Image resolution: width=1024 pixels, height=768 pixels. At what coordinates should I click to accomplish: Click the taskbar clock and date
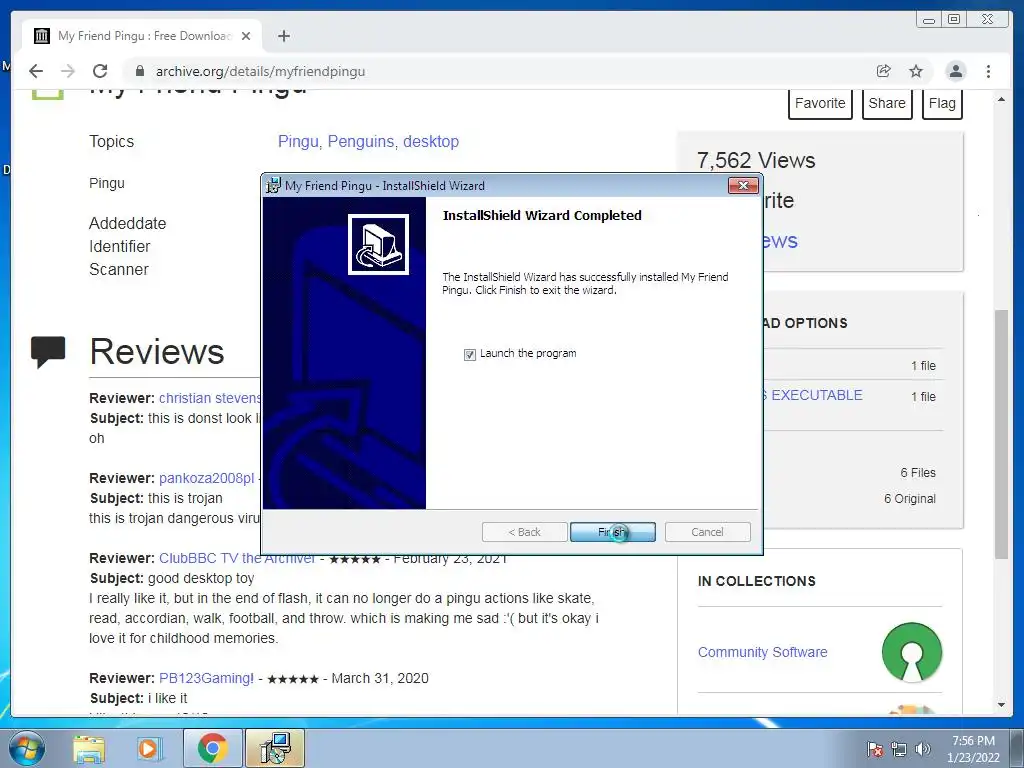pos(973,749)
